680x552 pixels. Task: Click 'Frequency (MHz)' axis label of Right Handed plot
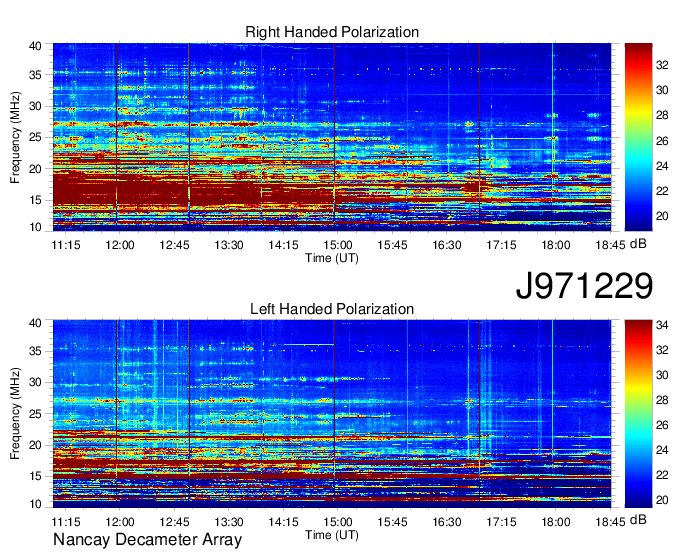point(15,137)
